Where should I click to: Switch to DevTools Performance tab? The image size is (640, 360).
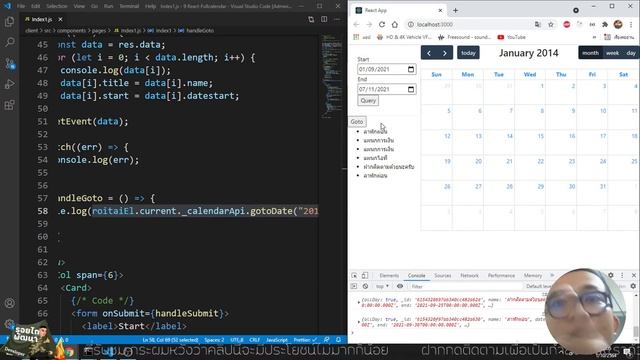coord(501,276)
